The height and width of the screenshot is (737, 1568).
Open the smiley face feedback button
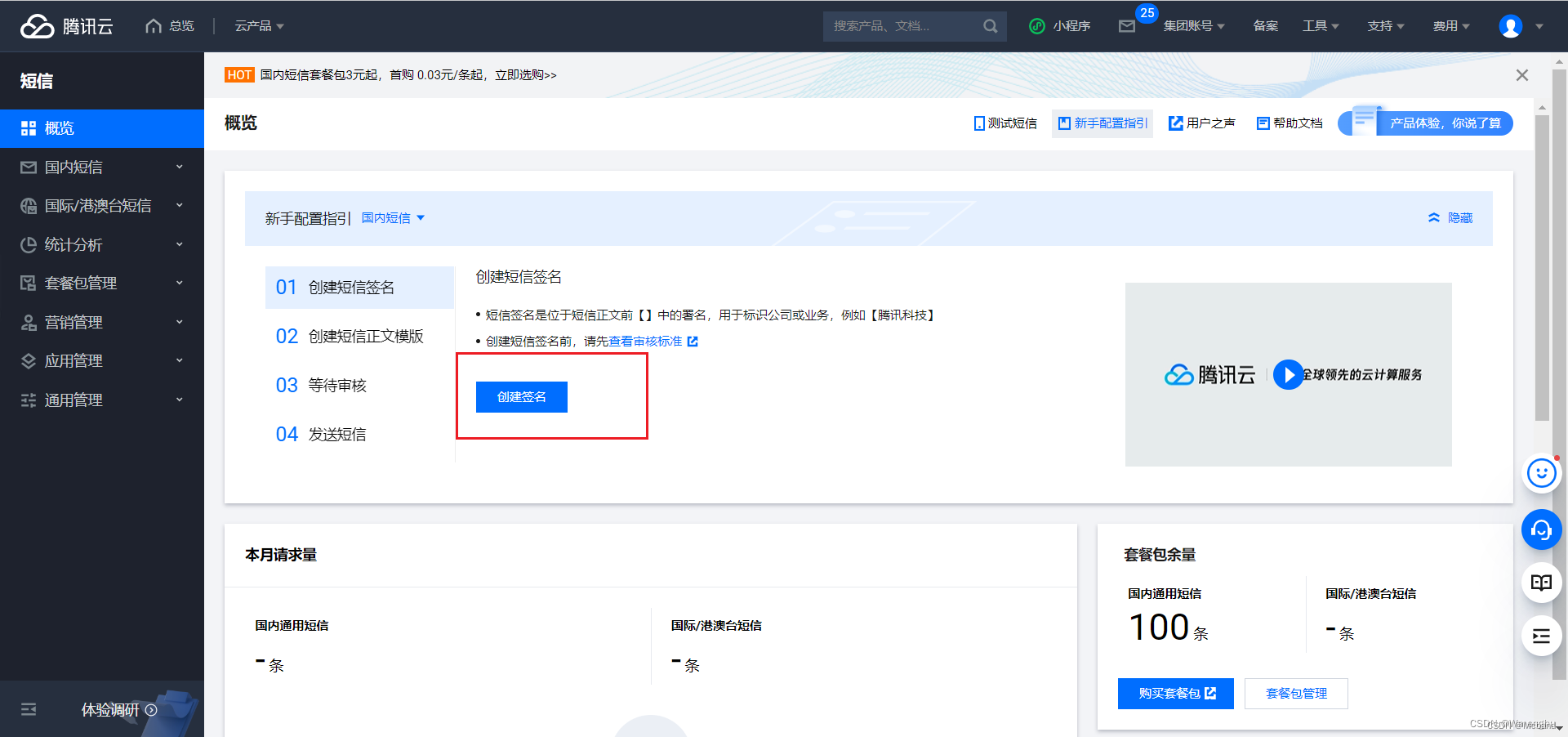1542,473
